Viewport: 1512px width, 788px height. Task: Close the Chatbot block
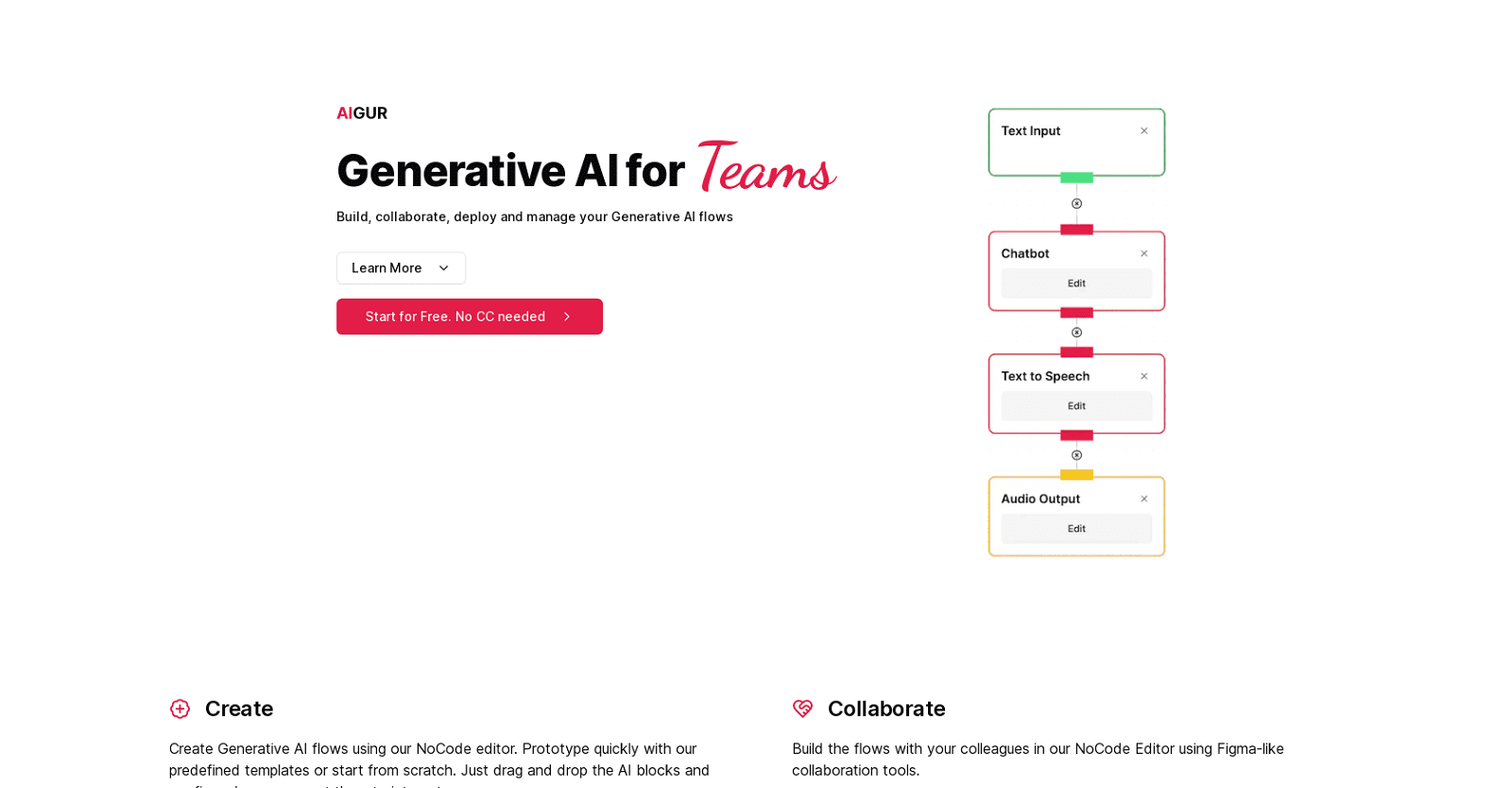(x=1143, y=254)
